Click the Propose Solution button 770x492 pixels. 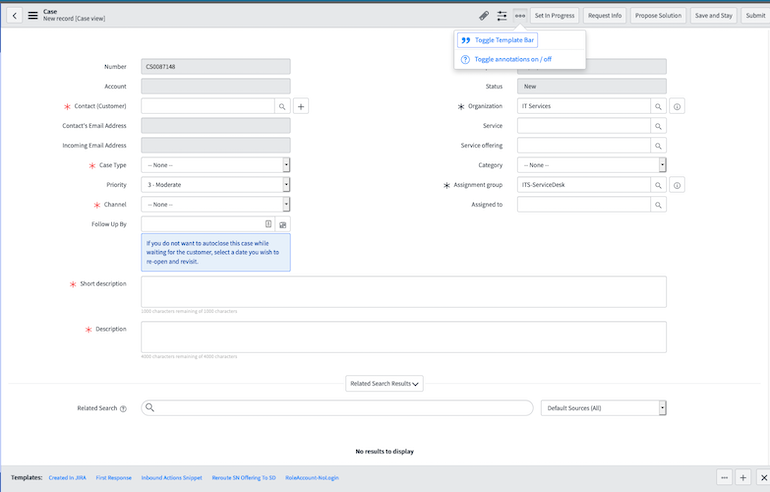point(658,16)
